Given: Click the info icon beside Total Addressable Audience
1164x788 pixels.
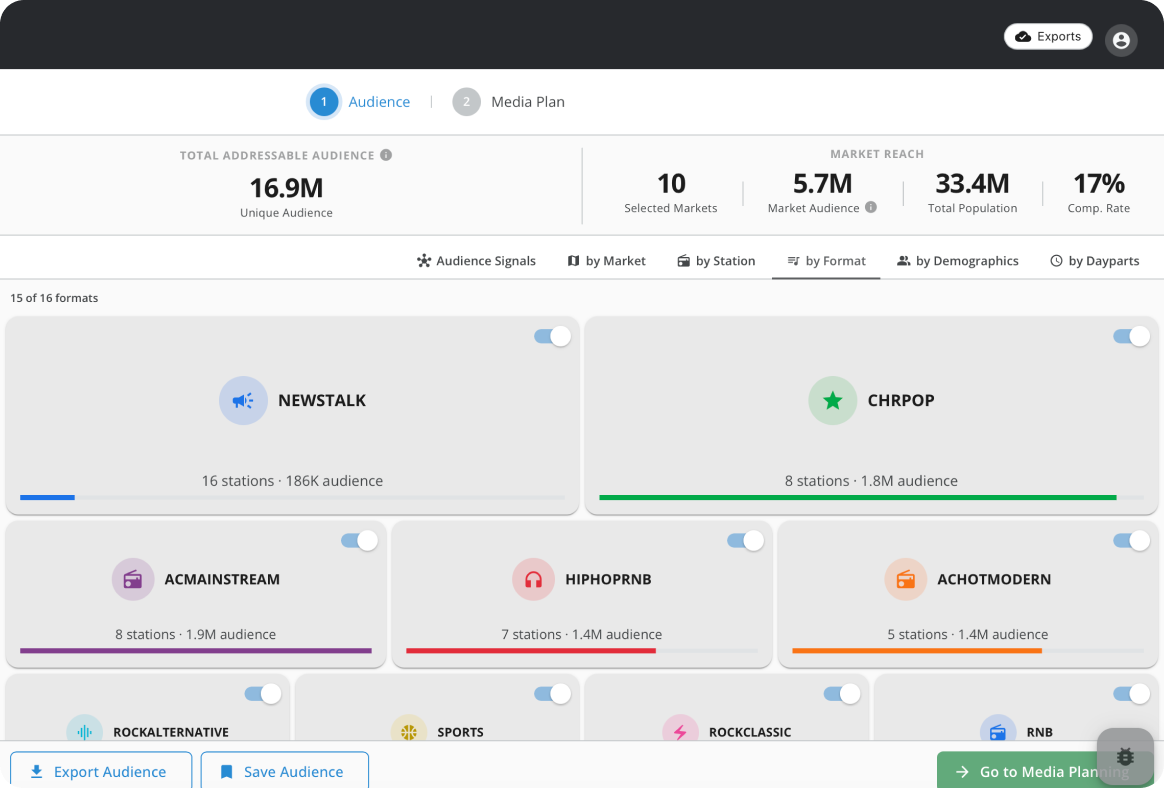Looking at the screenshot, I should (x=386, y=154).
